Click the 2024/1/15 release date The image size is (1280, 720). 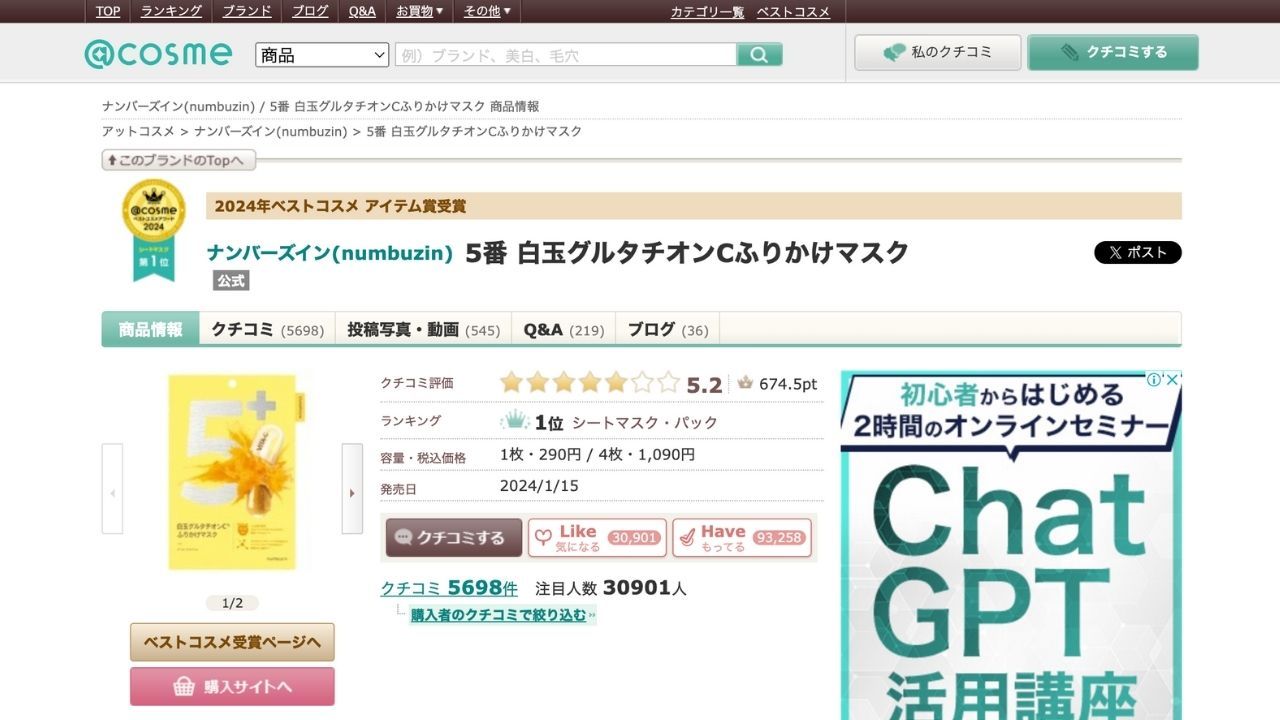539,486
